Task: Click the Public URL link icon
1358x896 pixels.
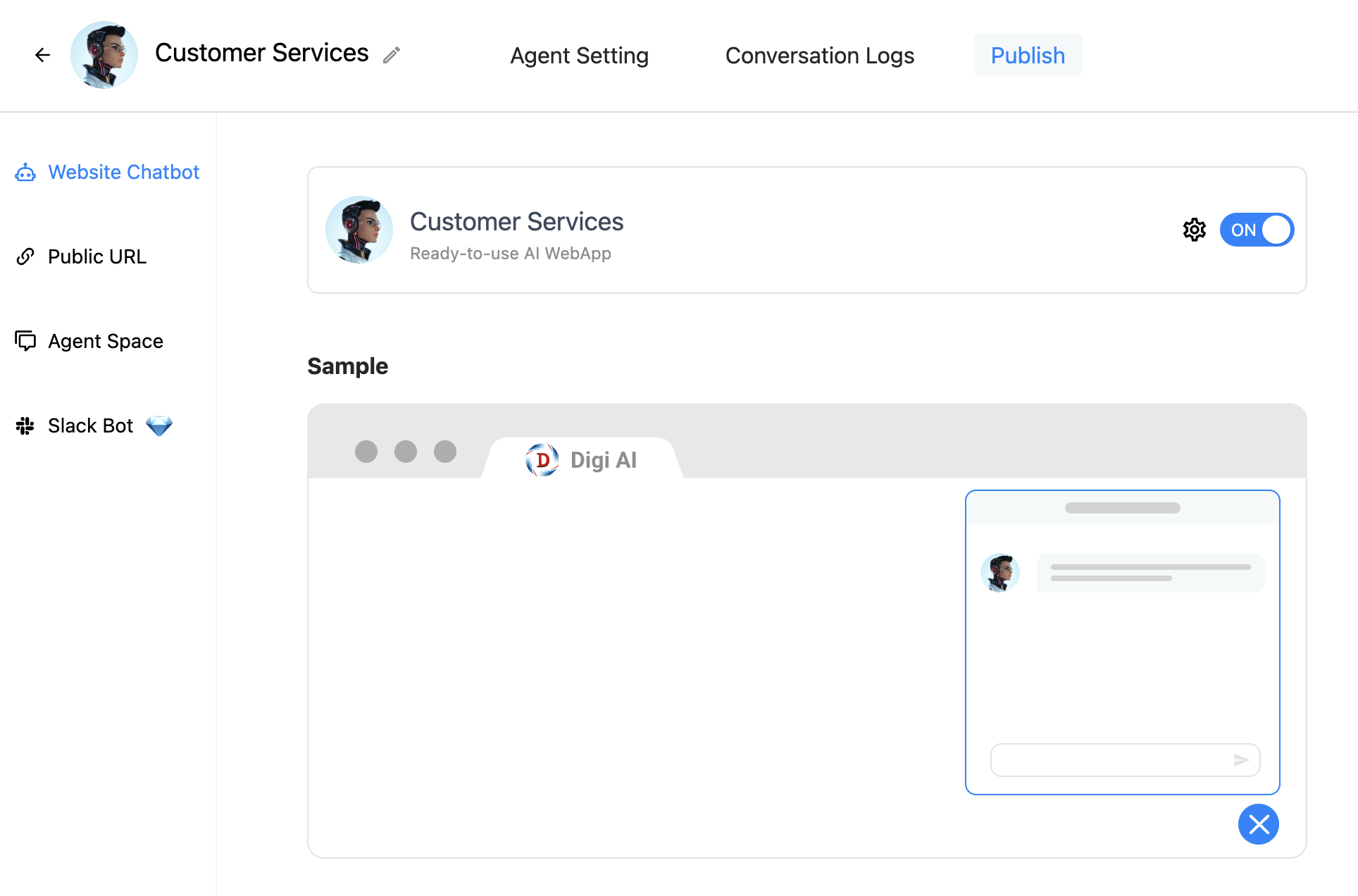Action: (25, 256)
